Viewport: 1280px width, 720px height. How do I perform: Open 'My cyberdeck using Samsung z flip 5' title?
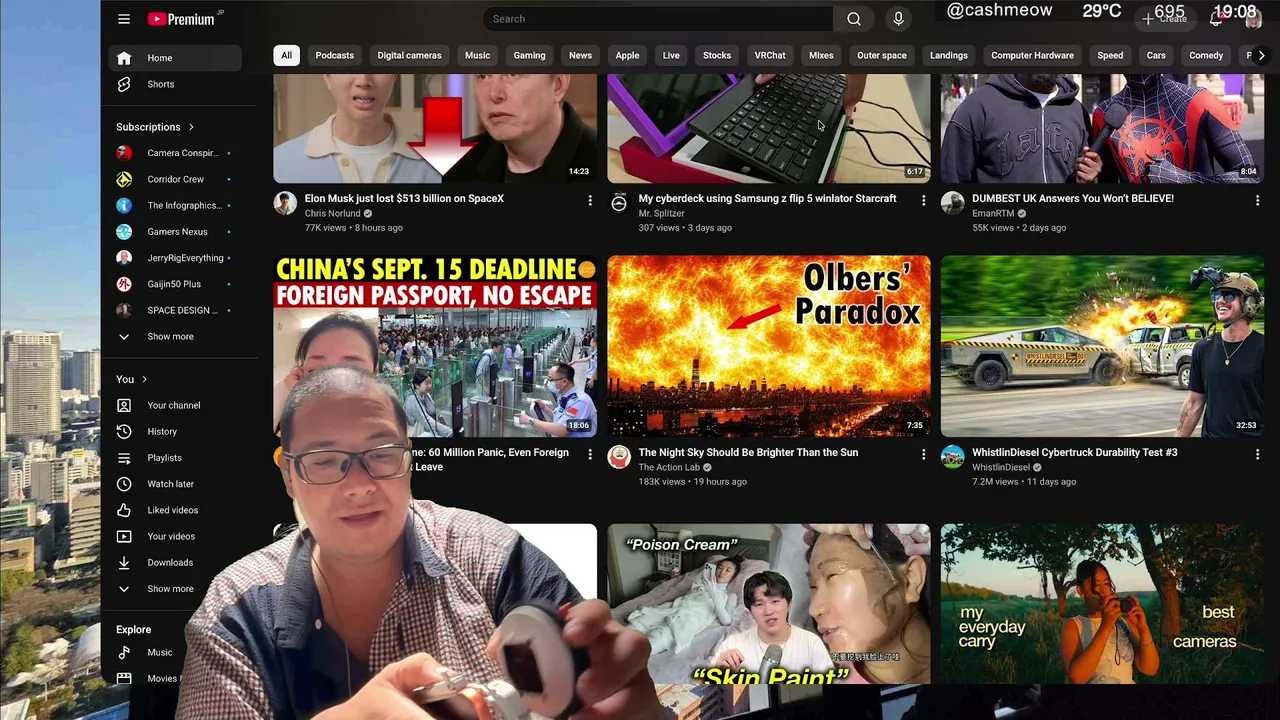tap(767, 198)
